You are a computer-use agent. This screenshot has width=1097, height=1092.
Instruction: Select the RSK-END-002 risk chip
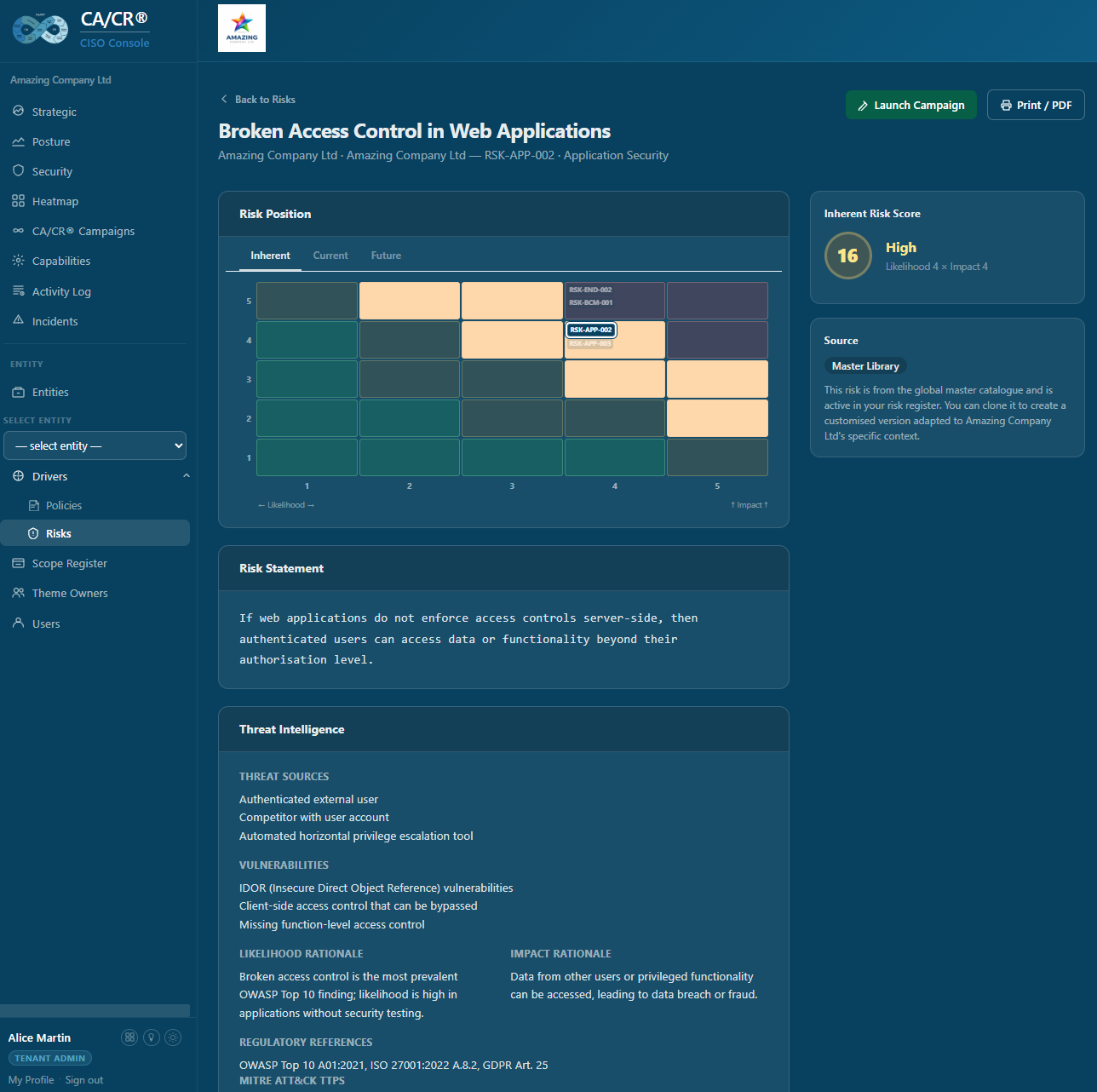(x=590, y=290)
